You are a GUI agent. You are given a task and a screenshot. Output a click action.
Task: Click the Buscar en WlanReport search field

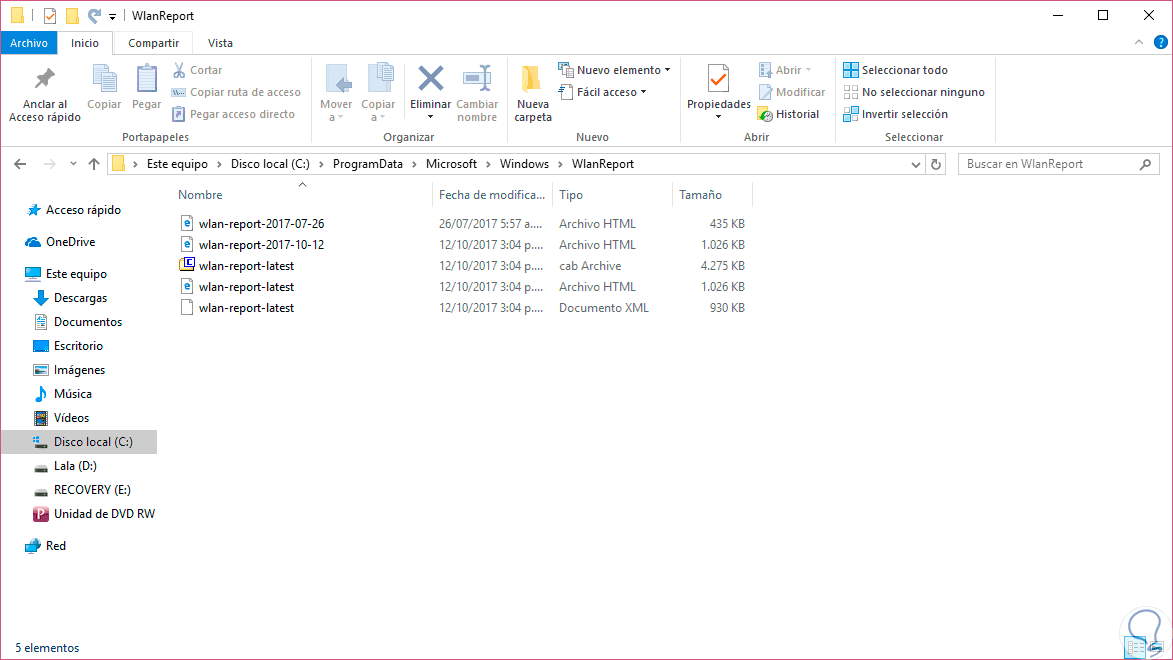tap(1058, 164)
